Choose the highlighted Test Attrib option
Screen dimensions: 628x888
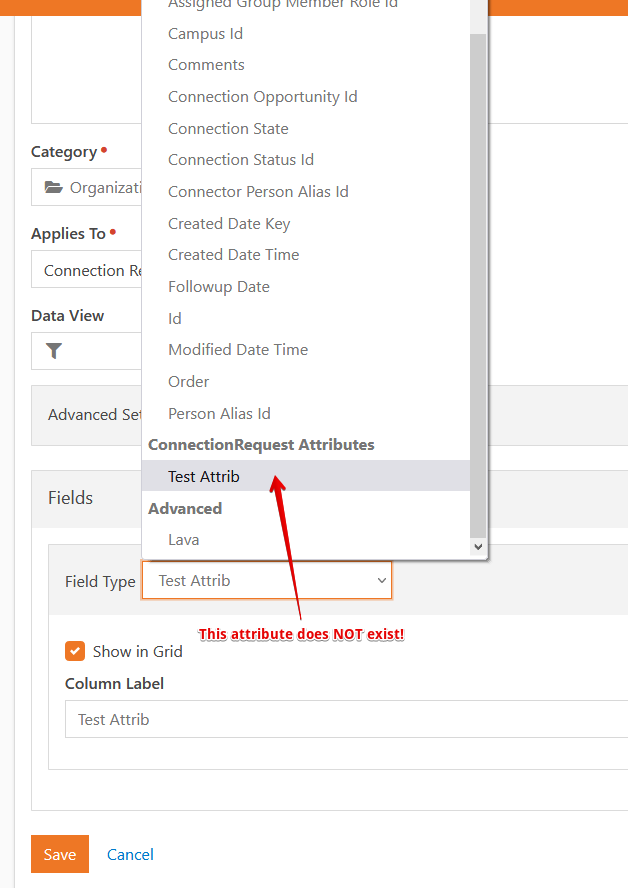[x=306, y=476]
